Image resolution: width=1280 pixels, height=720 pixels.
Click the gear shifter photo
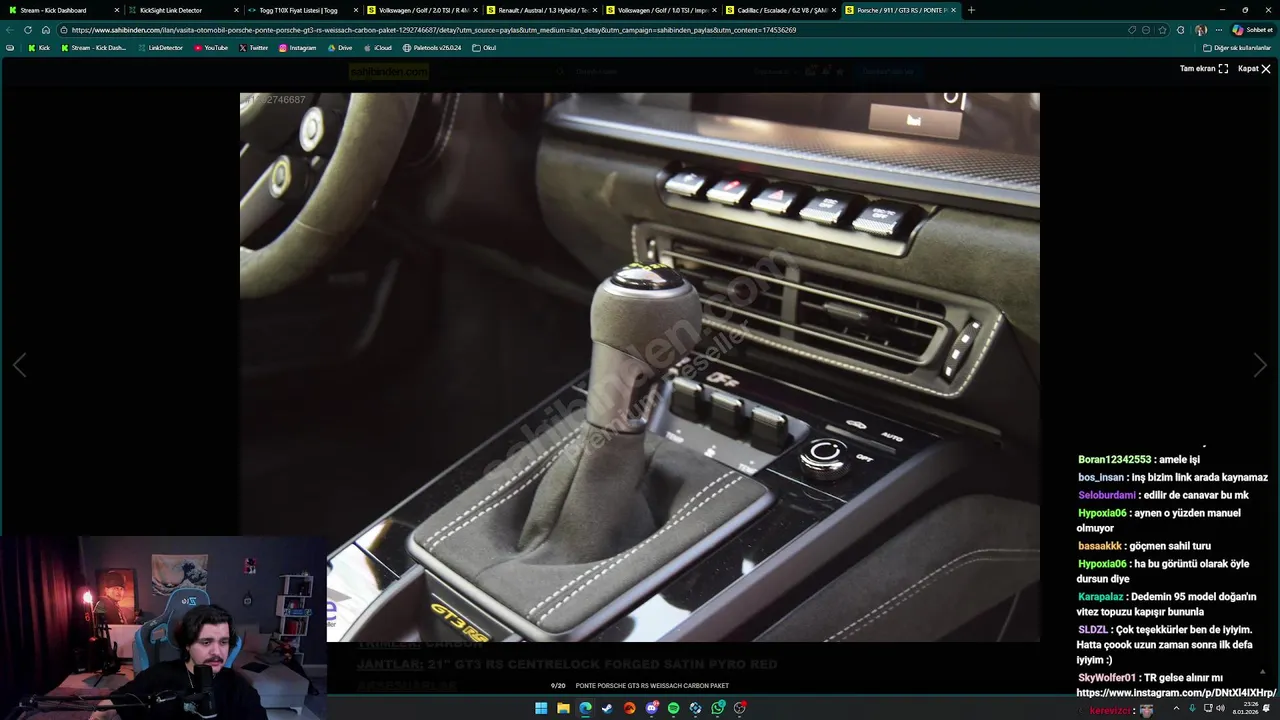(x=640, y=367)
